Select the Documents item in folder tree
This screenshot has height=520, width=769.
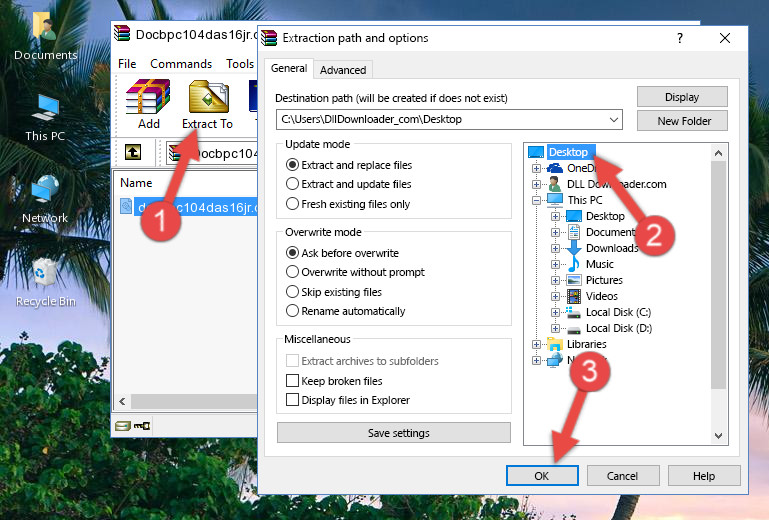610,232
